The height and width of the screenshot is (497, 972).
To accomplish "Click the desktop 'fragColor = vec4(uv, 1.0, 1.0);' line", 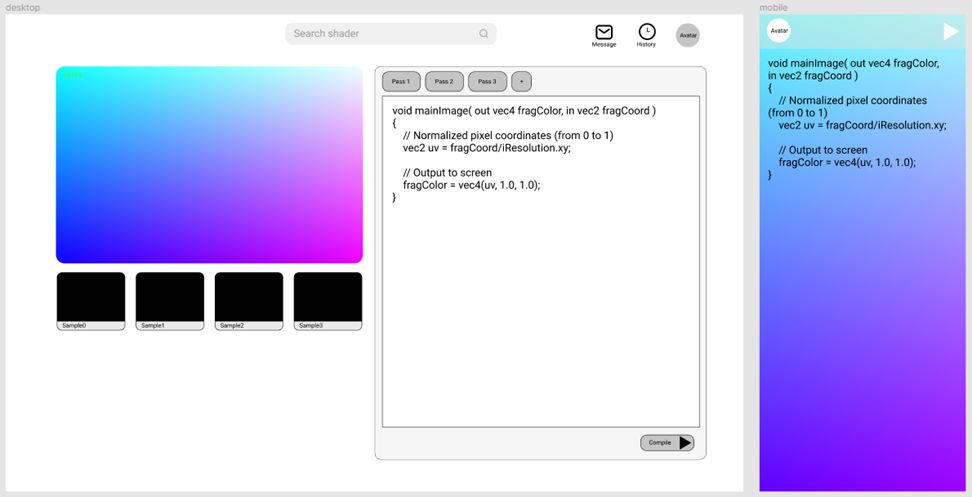I will (472, 185).
